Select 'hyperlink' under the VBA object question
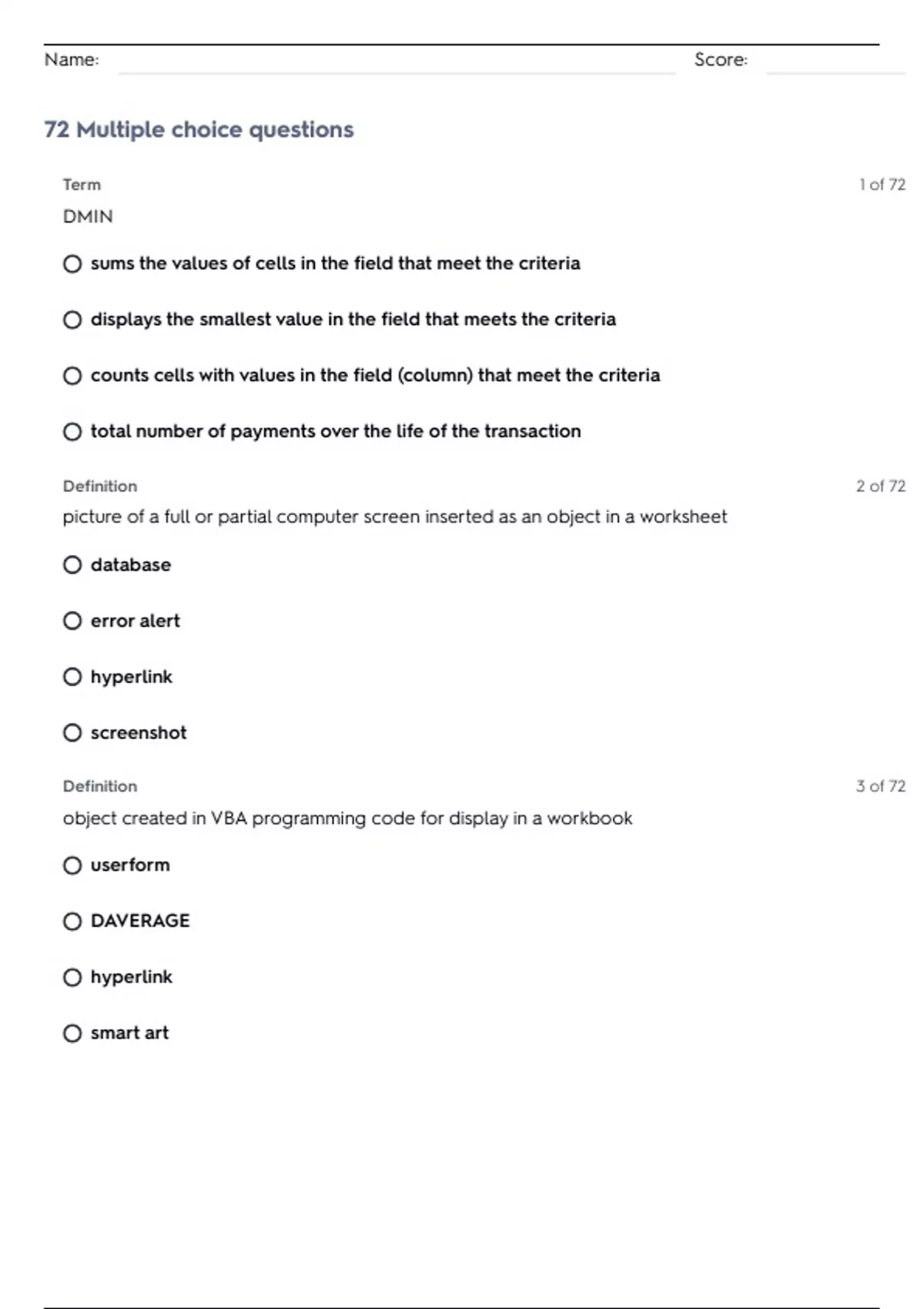 (72, 978)
